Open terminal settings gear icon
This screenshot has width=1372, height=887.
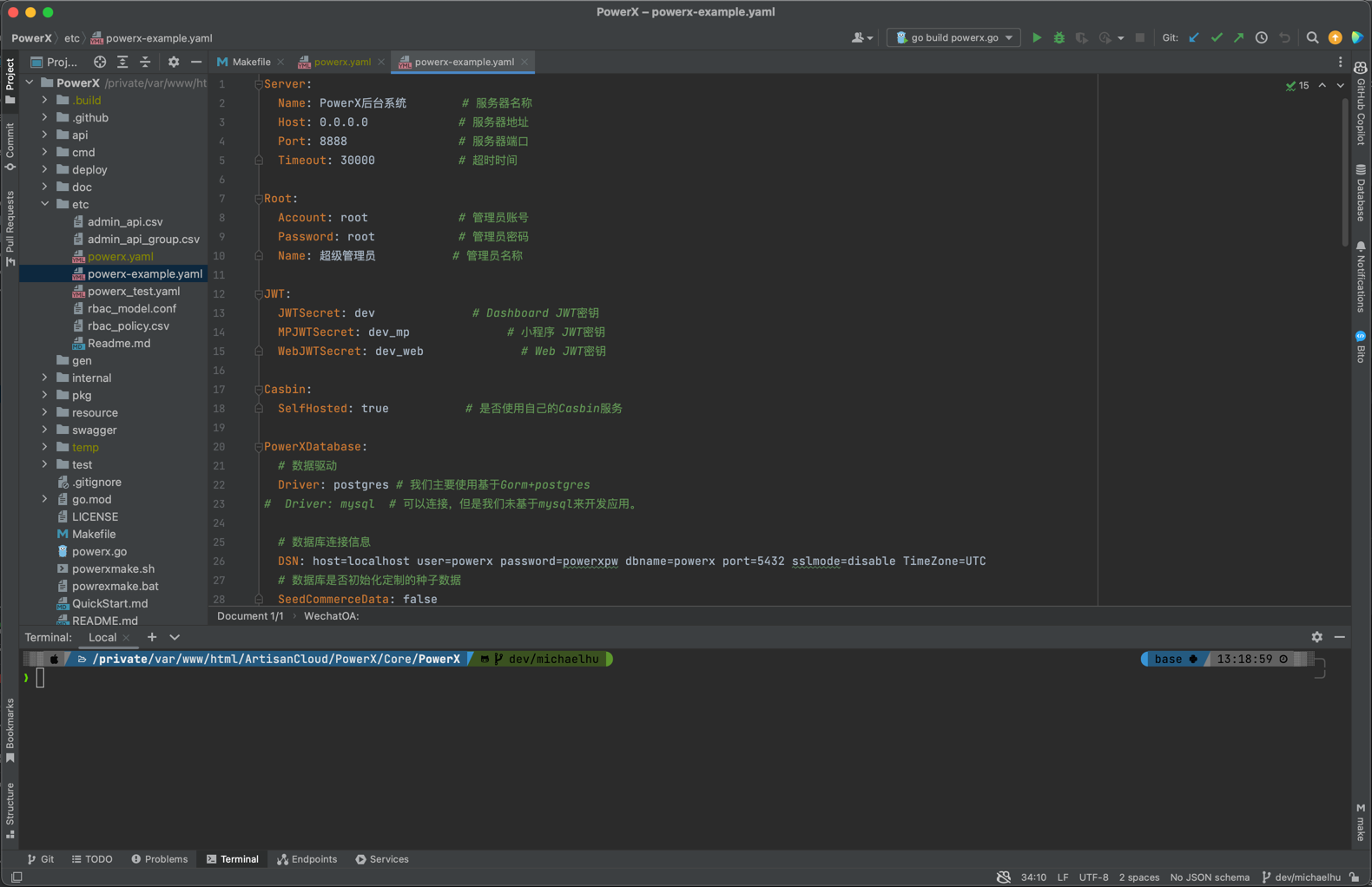(x=1317, y=637)
